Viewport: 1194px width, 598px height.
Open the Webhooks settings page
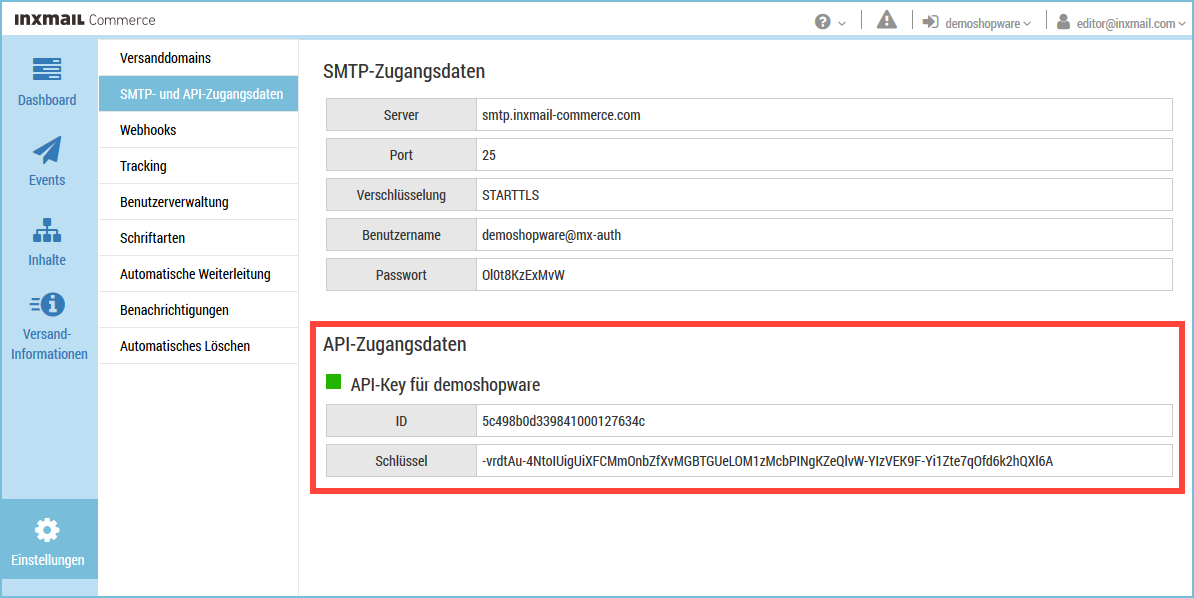pyautogui.click(x=198, y=130)
